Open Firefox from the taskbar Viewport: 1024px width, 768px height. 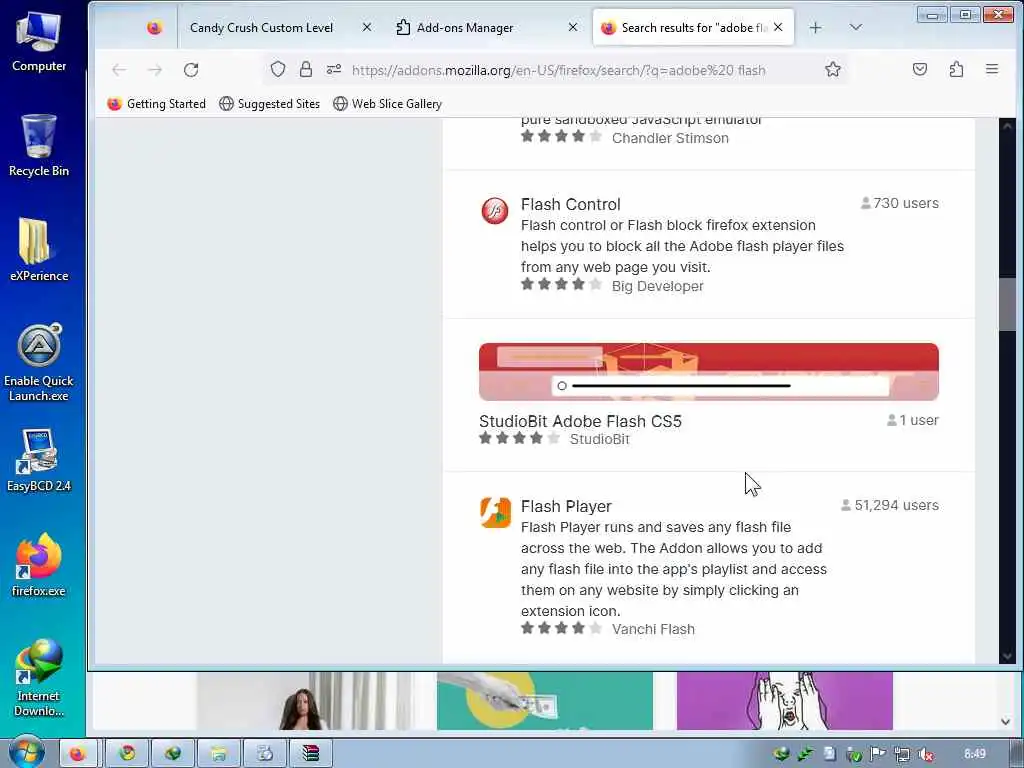(78, 754)
